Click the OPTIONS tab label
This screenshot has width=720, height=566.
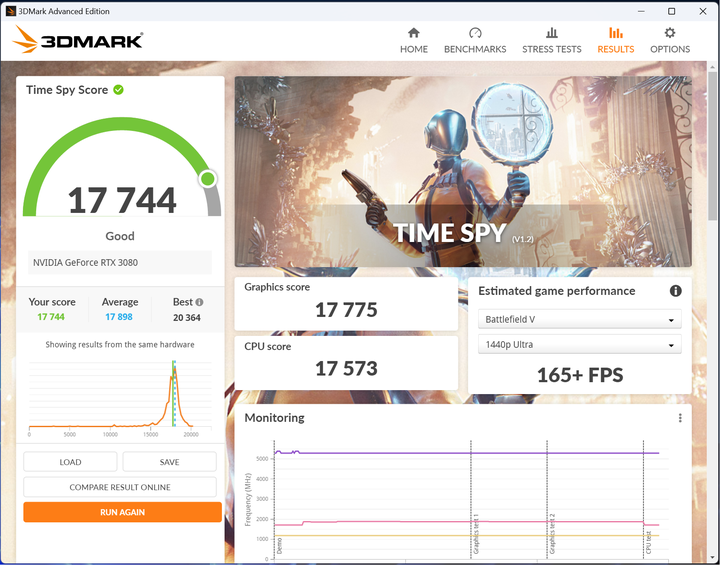[670, 49]
